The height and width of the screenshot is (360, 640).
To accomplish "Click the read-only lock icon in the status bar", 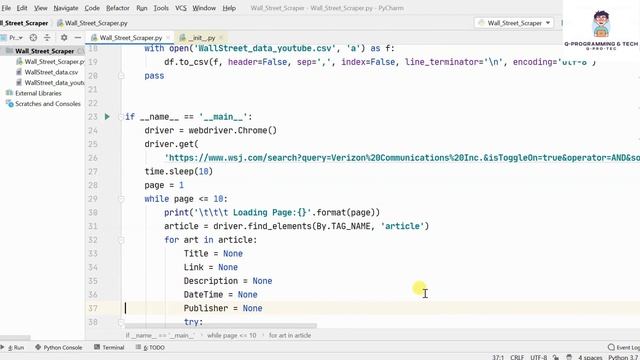I will tap(556, 357).
